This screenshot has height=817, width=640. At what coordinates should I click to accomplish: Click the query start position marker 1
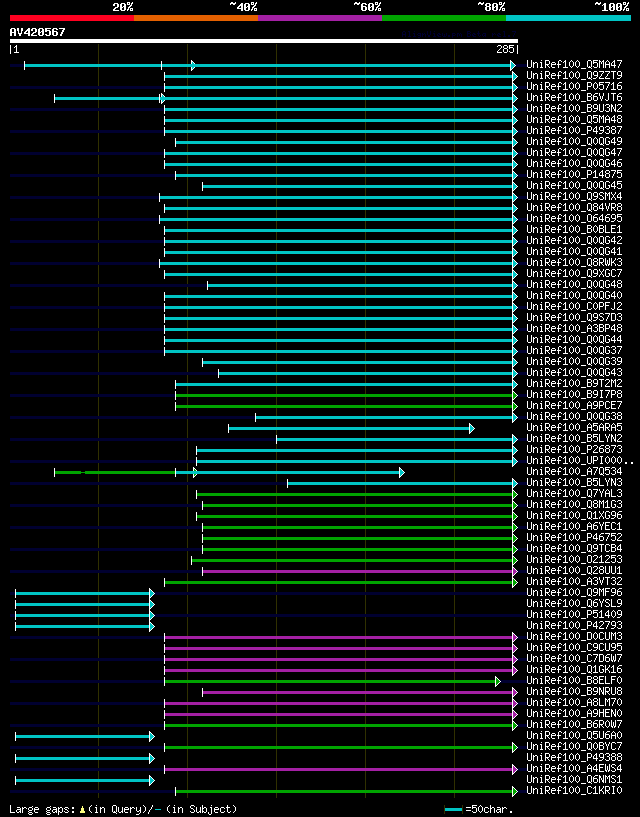point(15,49)
